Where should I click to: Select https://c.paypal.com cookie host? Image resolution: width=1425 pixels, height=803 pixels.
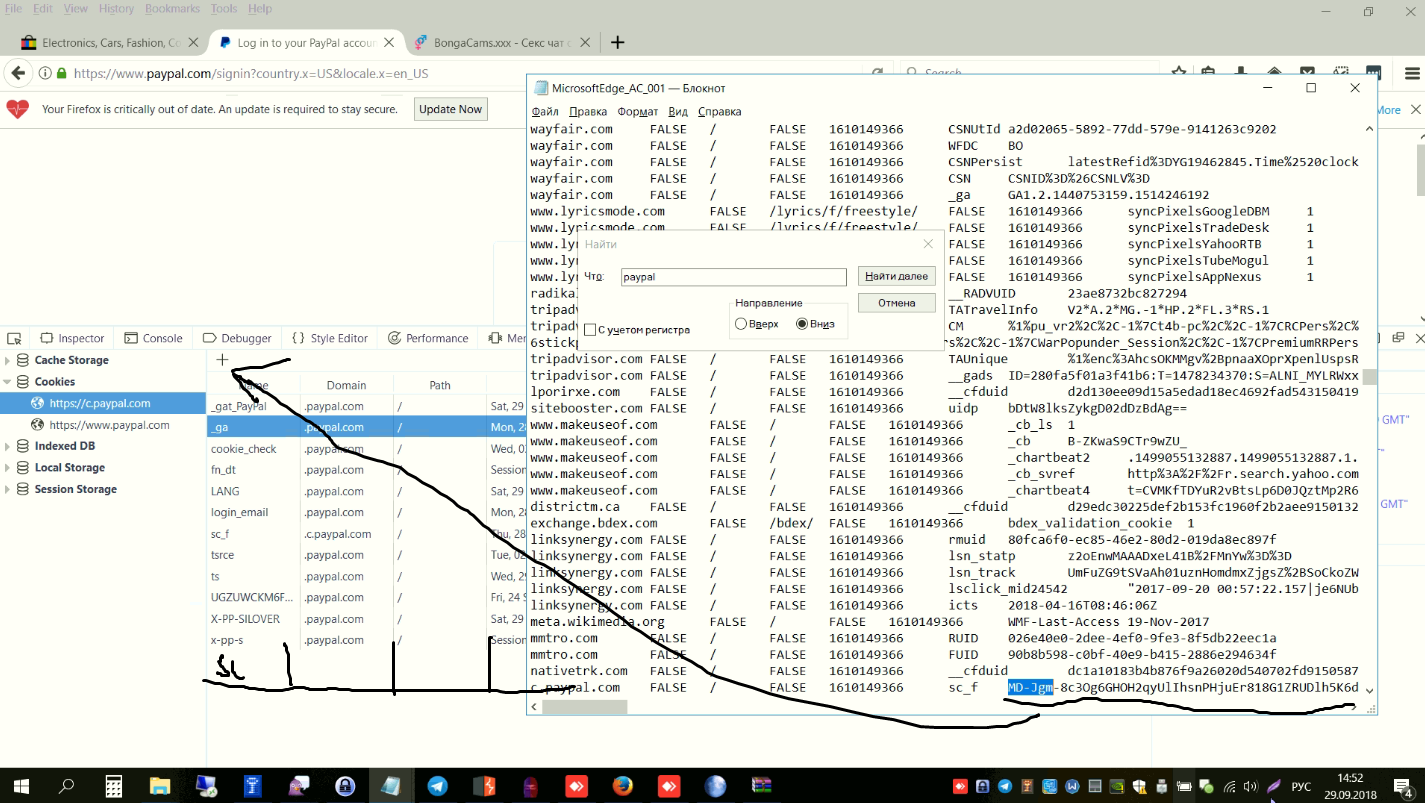[x=102, y=403]
